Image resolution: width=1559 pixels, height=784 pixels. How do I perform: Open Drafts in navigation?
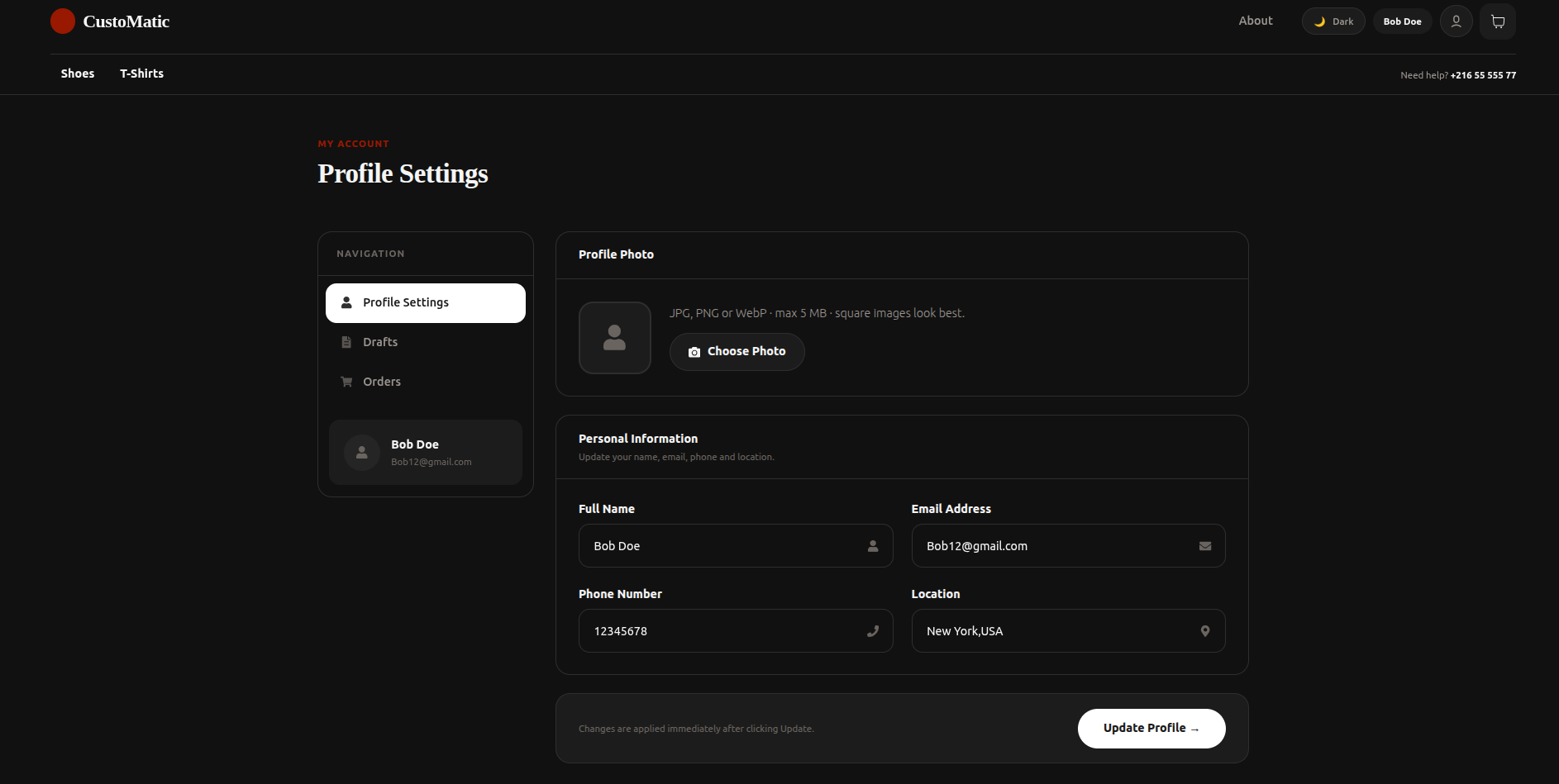pyautogui.click(x=426, y=342)
